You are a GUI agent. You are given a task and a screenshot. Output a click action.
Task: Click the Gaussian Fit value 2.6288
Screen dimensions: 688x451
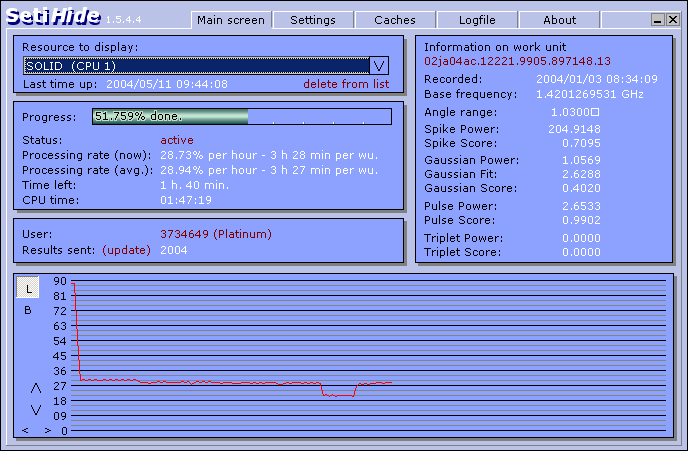coord(581,174)
